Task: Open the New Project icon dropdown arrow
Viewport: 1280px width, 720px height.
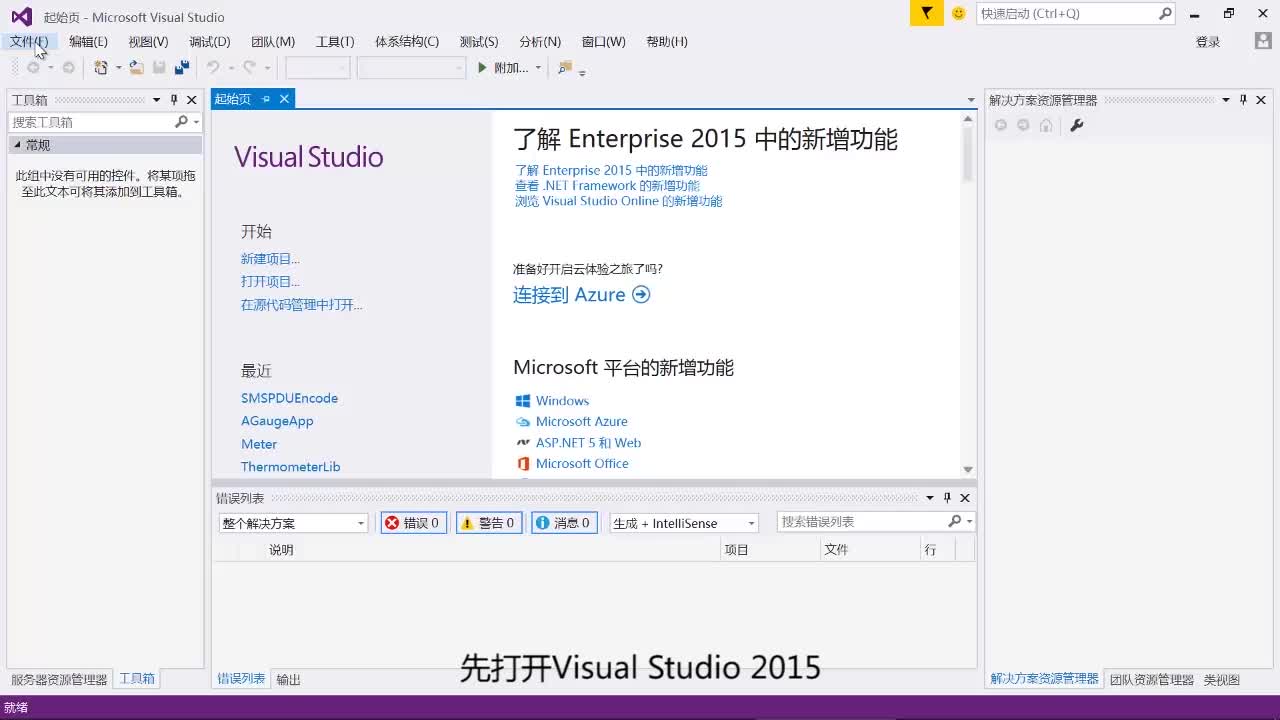Action: [x=118, y=68]
